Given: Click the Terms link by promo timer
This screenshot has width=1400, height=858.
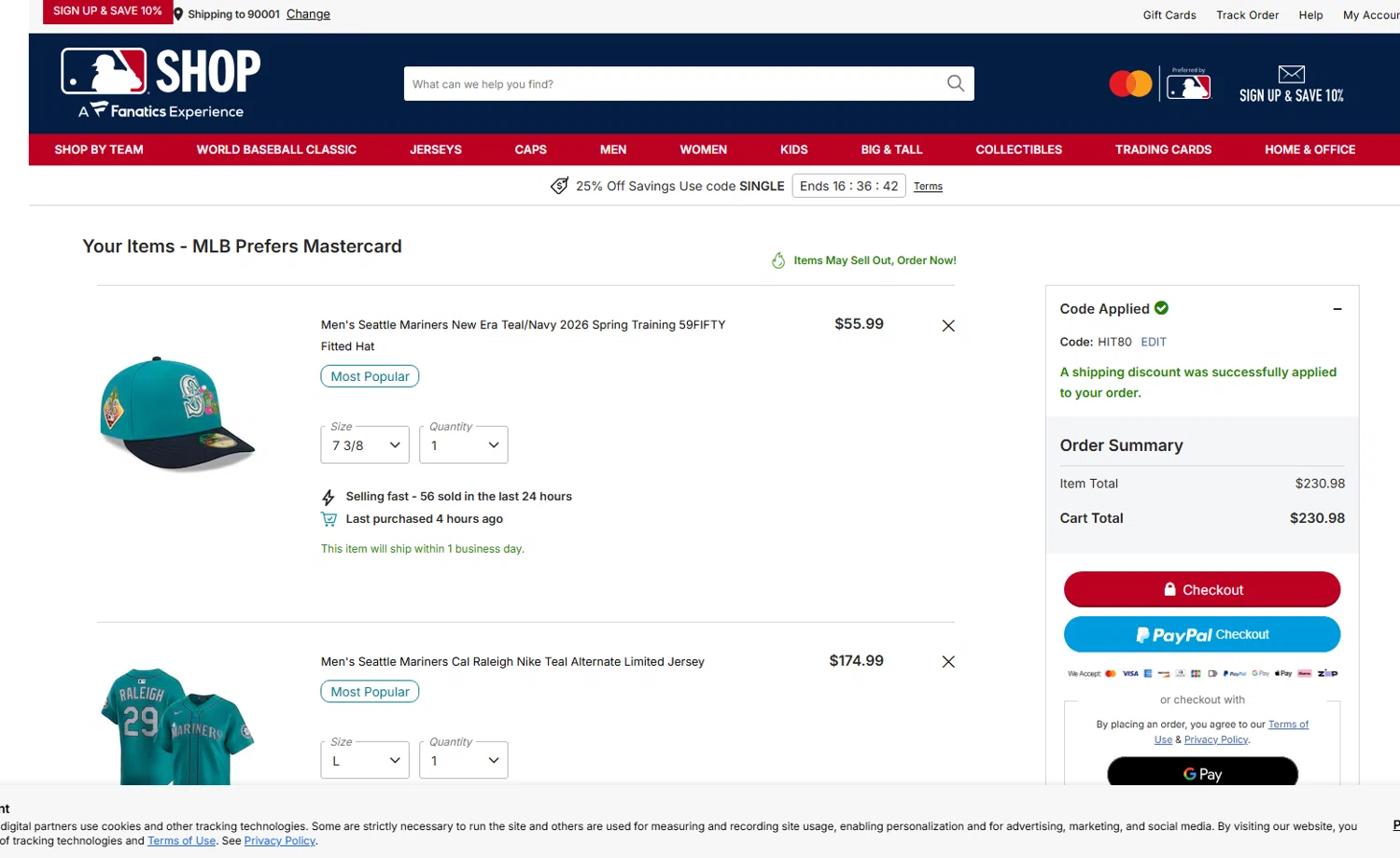Looking at the screenshot, I should (x=928, y=187).
